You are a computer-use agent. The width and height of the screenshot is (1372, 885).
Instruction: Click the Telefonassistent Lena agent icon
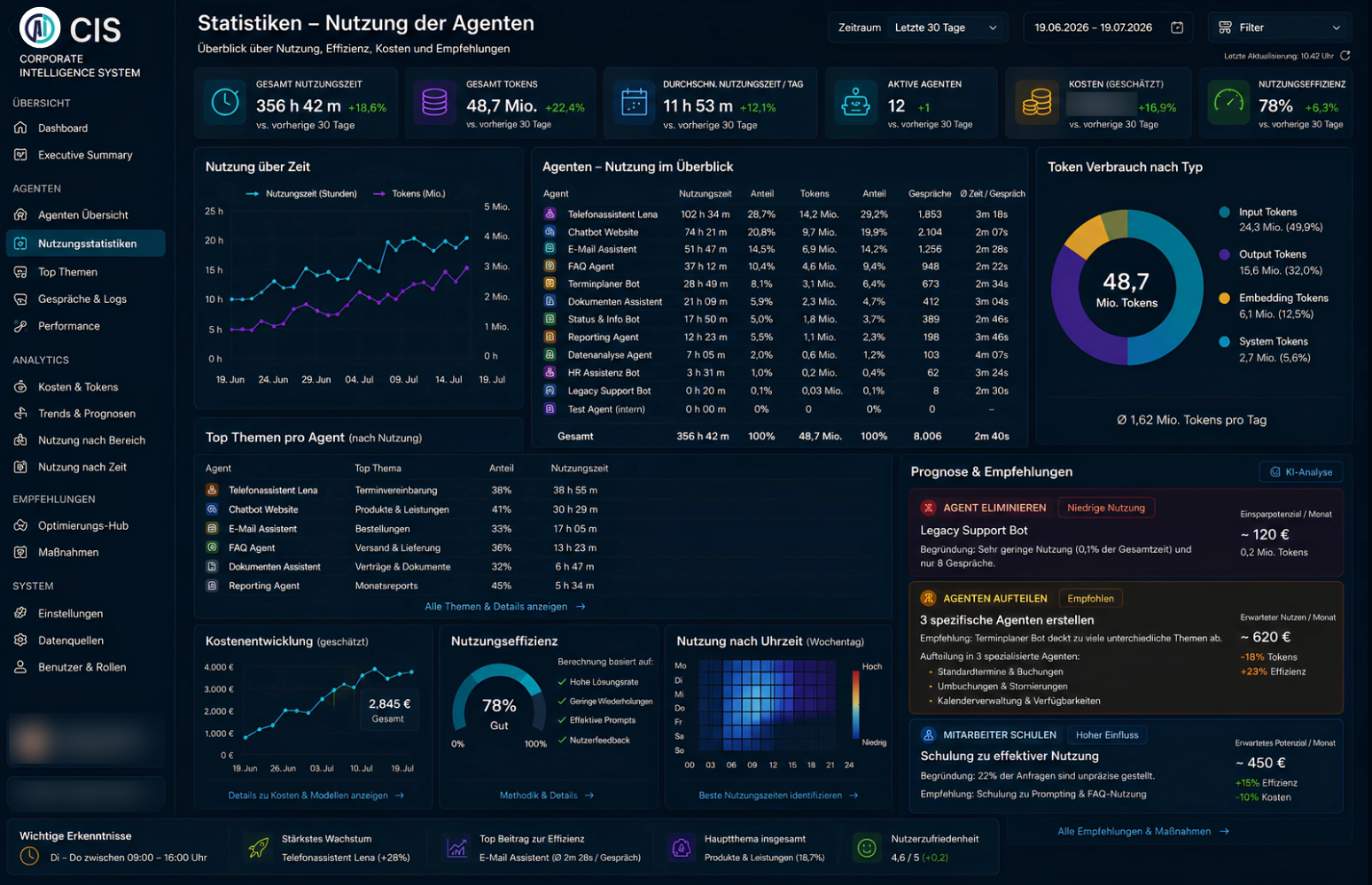(550, 214)
